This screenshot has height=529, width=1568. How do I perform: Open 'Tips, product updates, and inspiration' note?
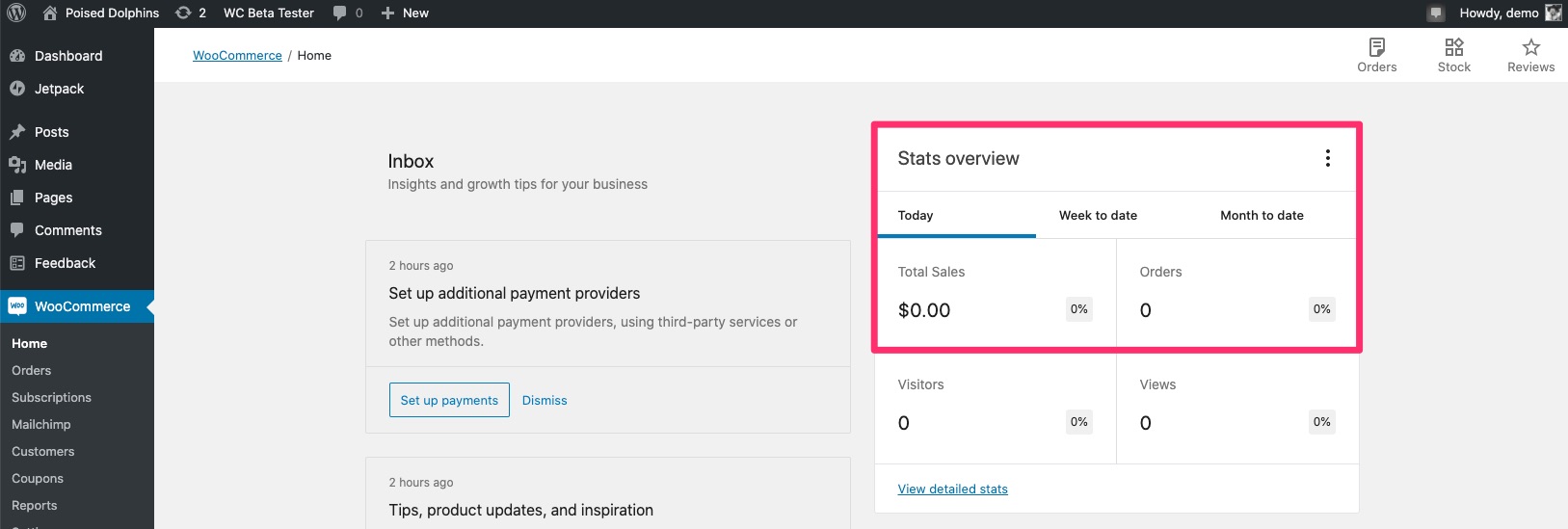click(521, 510)
